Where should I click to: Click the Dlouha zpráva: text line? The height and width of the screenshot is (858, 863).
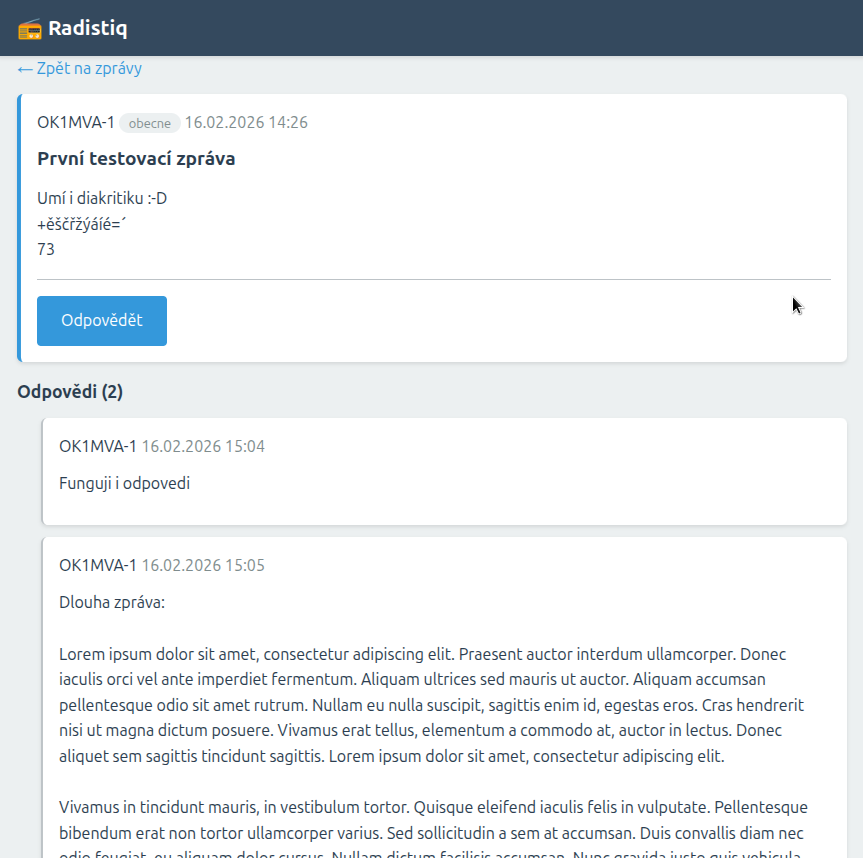[112, 603]
